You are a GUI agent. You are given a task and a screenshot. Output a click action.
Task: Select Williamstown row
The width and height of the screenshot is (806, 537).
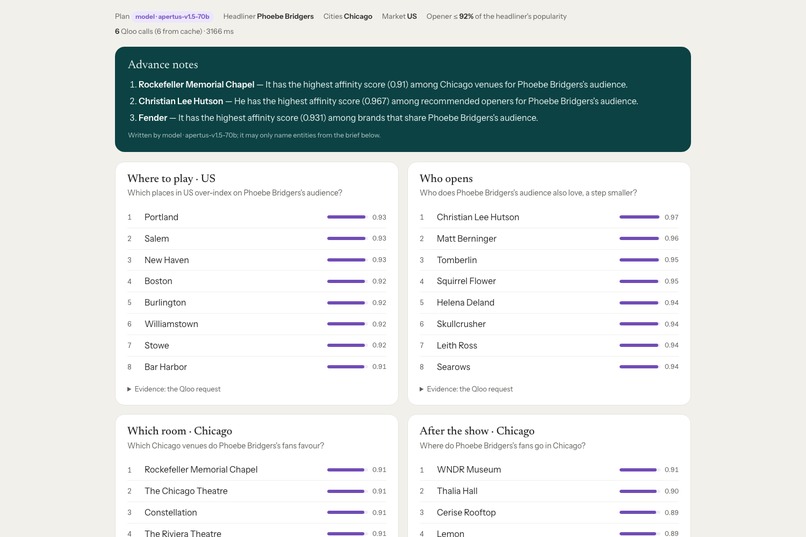pyautogui.click(x=257, y=324)
